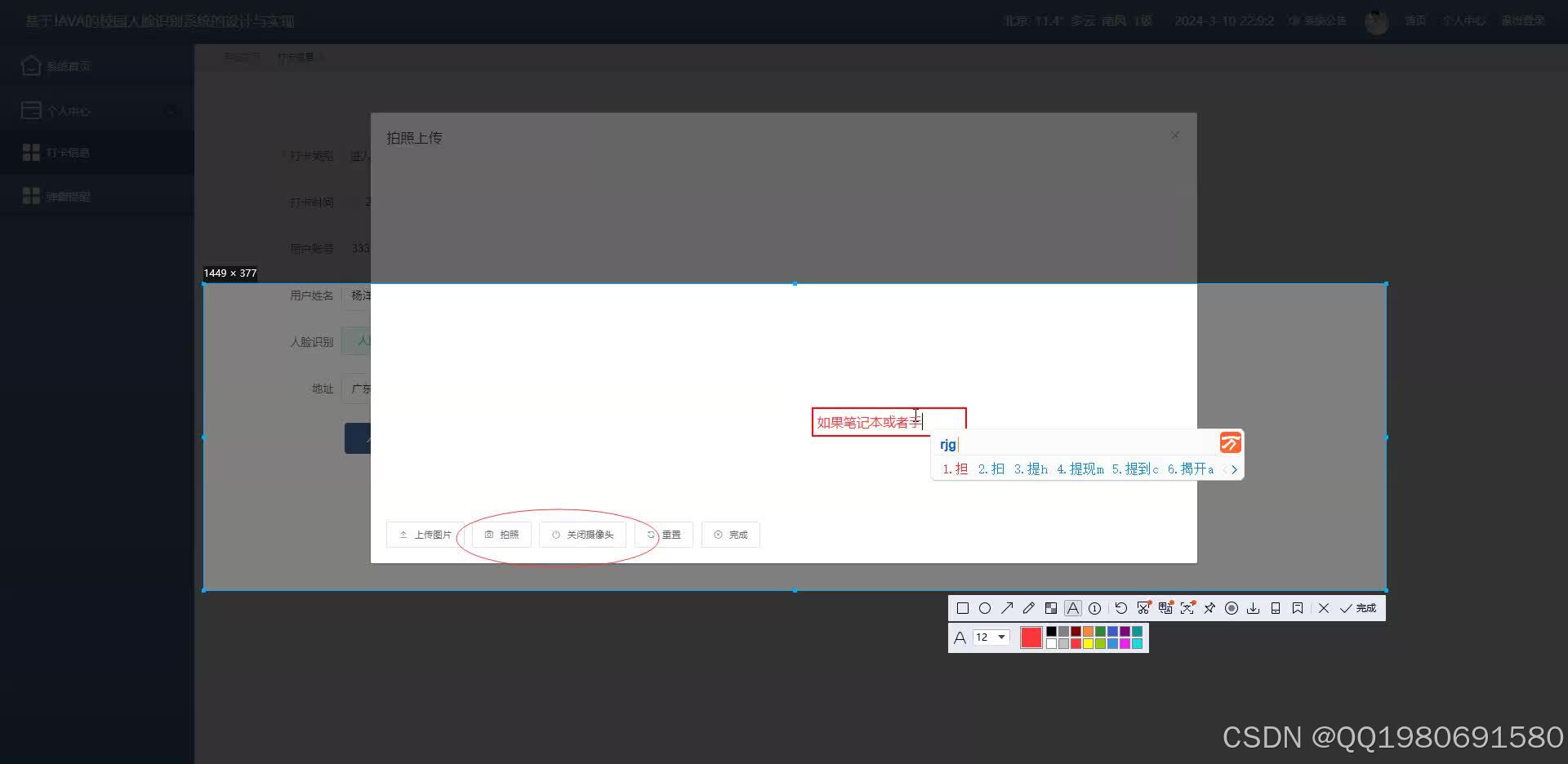Open the scissors long screenshot tool
Viewport: 1568px width, 764px height.
point(1143,608)
